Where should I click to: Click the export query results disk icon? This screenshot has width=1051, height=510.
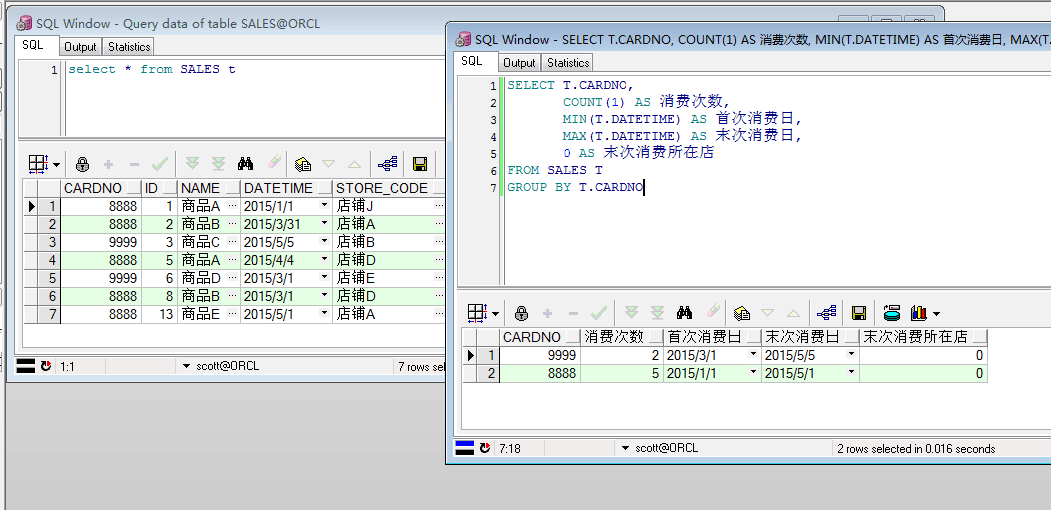[x=892, y=313]
